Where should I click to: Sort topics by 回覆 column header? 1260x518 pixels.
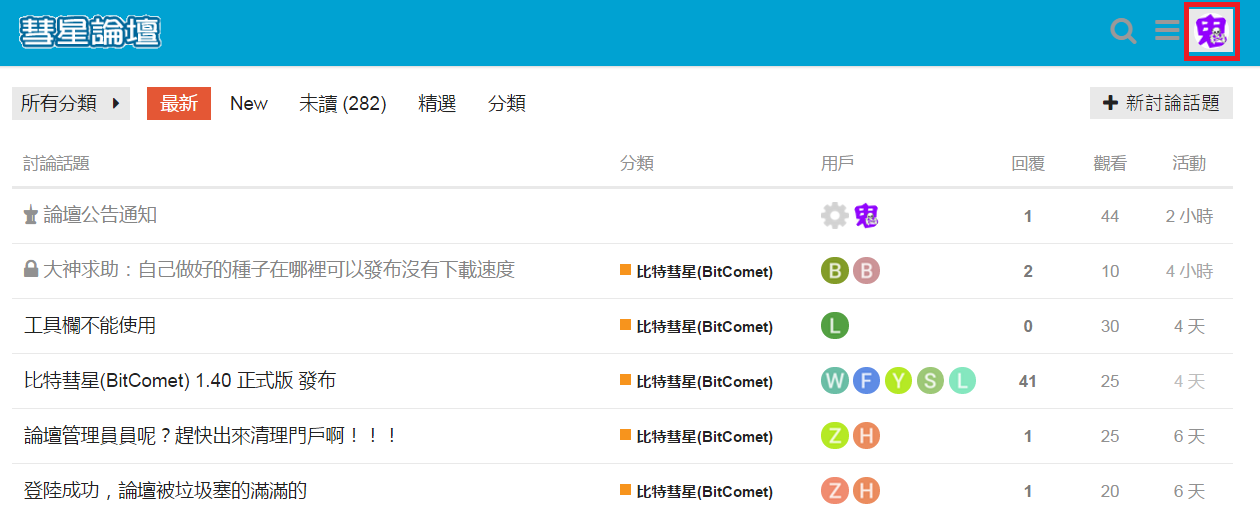pyautogui.click(x=1027, y=163)
